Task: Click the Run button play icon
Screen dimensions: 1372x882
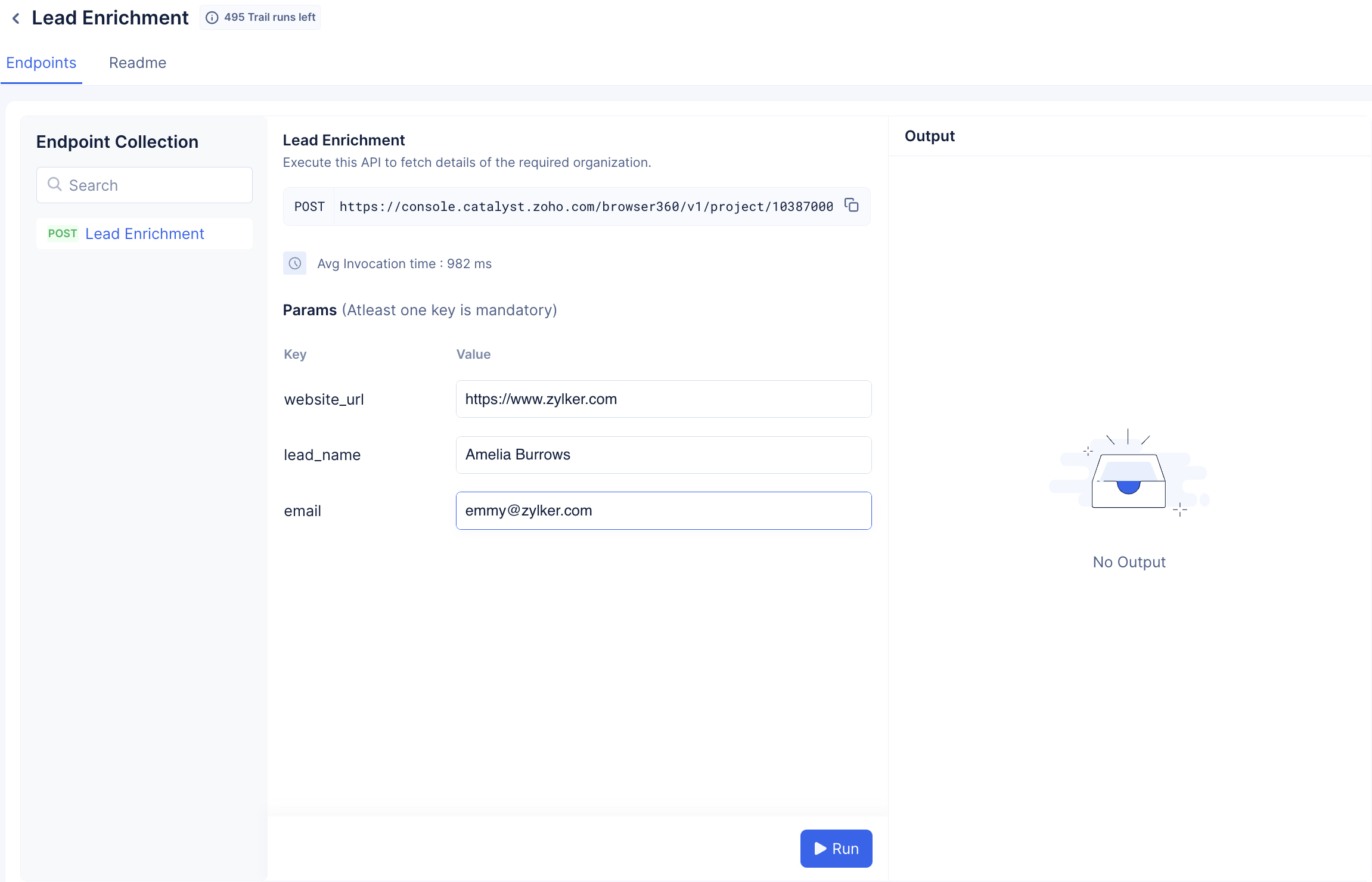Action: 820,848
